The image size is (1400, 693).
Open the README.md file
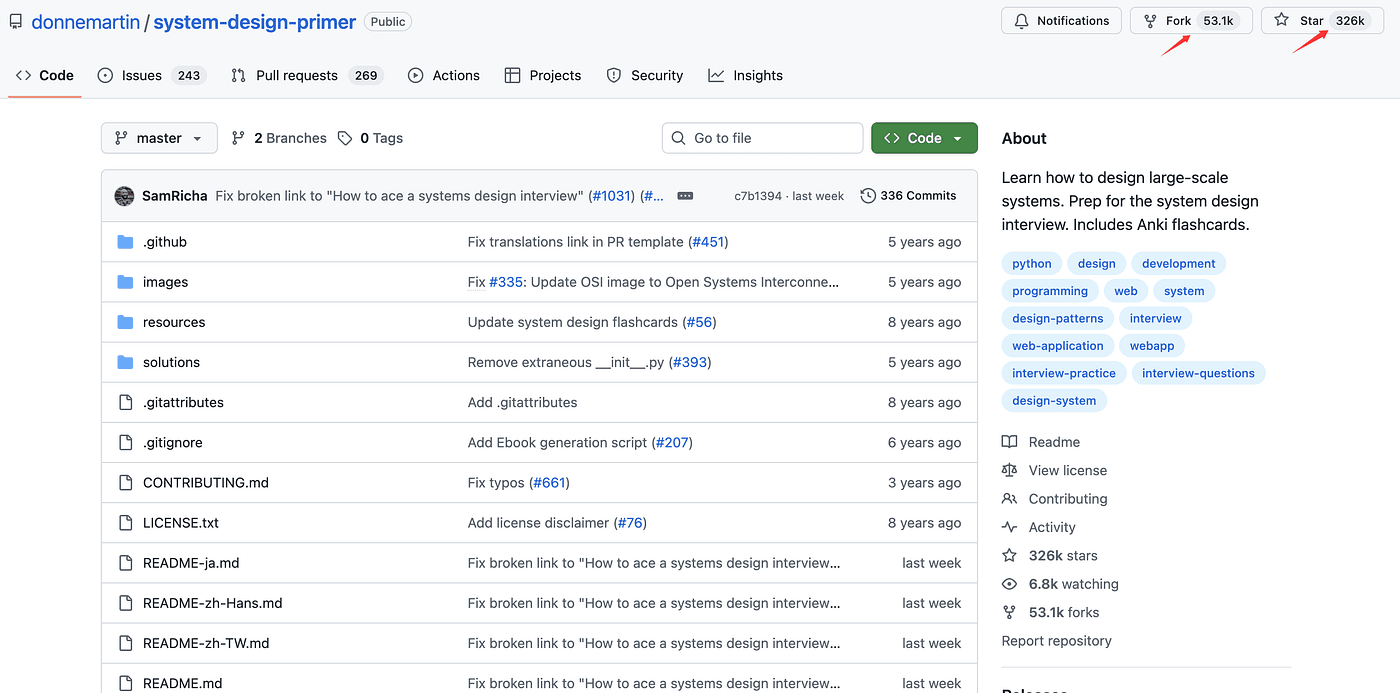(182, 683)
